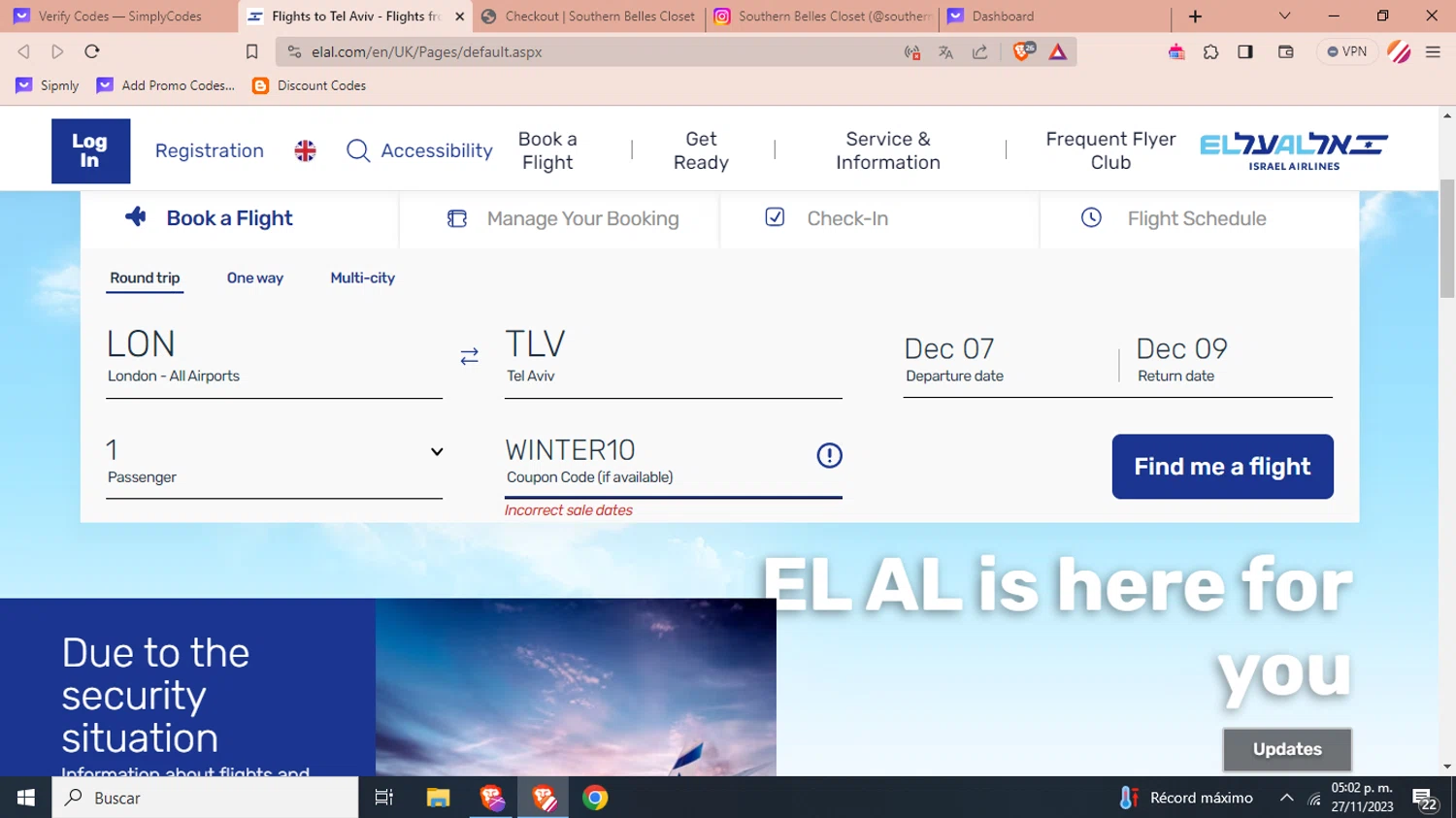
Task: Open notification center icon
Action: pos(1425,799)
